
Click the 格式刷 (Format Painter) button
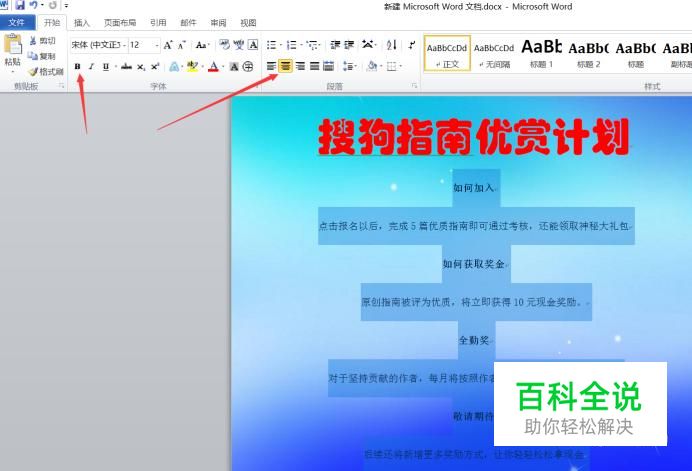pos(46,71)
